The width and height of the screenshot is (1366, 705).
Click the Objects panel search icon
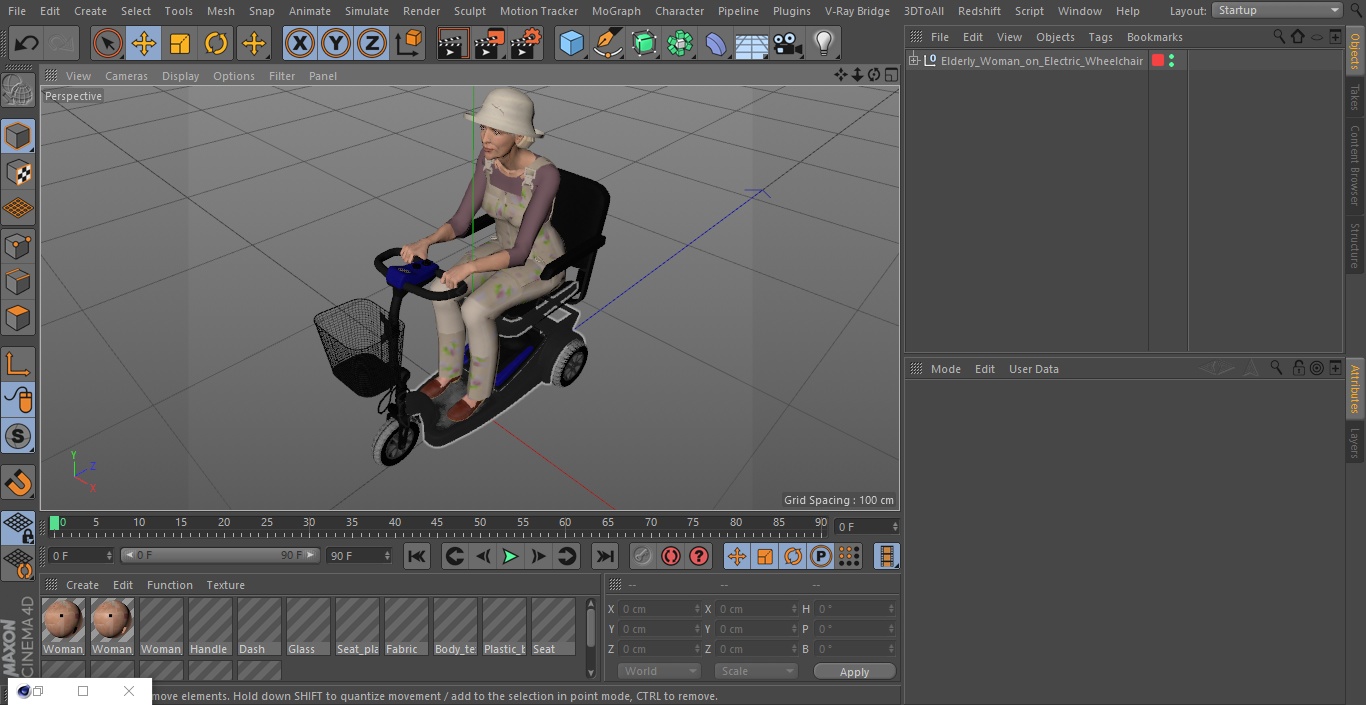coord(1279,37)
